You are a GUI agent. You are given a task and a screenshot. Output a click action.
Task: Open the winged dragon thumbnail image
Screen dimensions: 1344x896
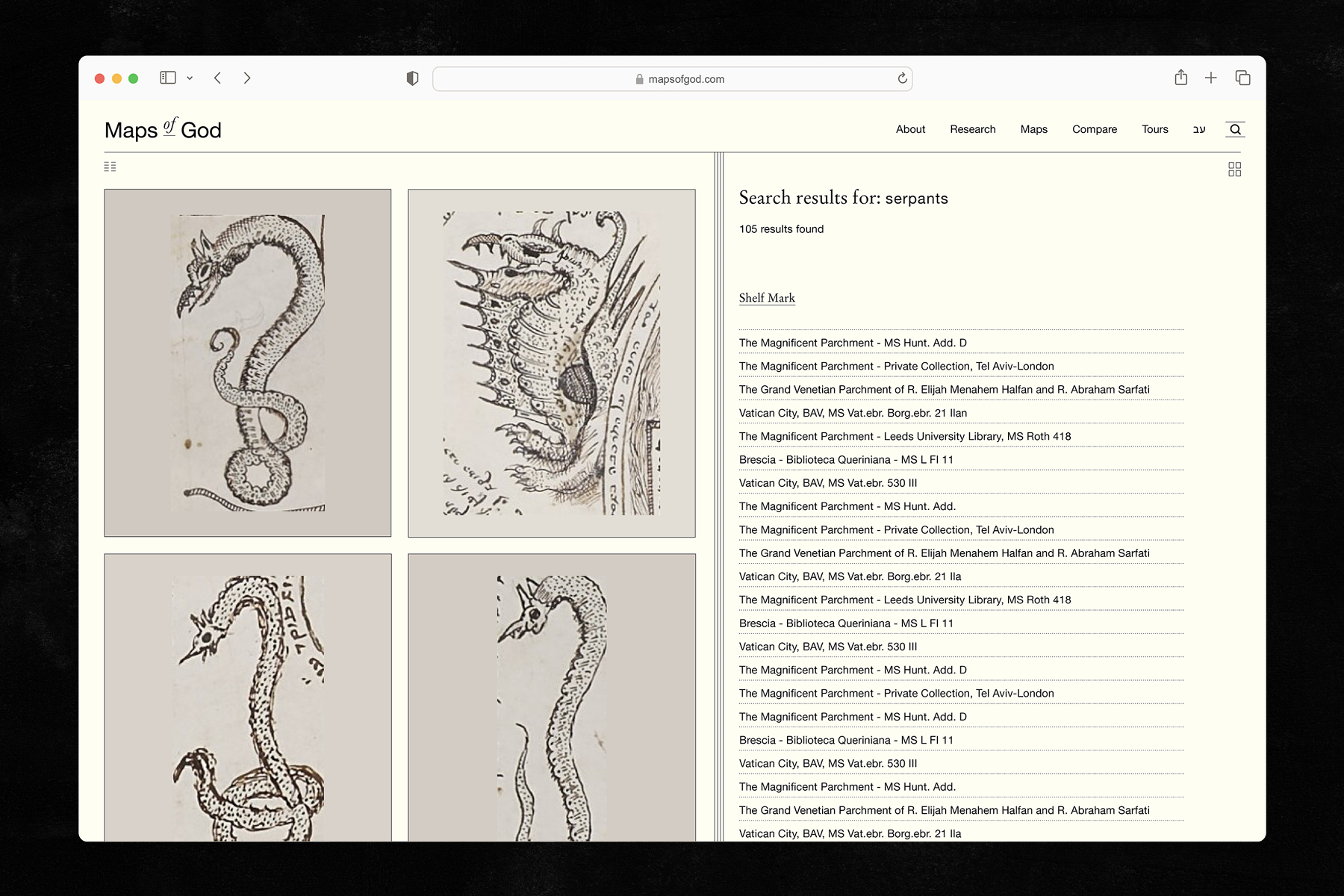pos(551,363)
